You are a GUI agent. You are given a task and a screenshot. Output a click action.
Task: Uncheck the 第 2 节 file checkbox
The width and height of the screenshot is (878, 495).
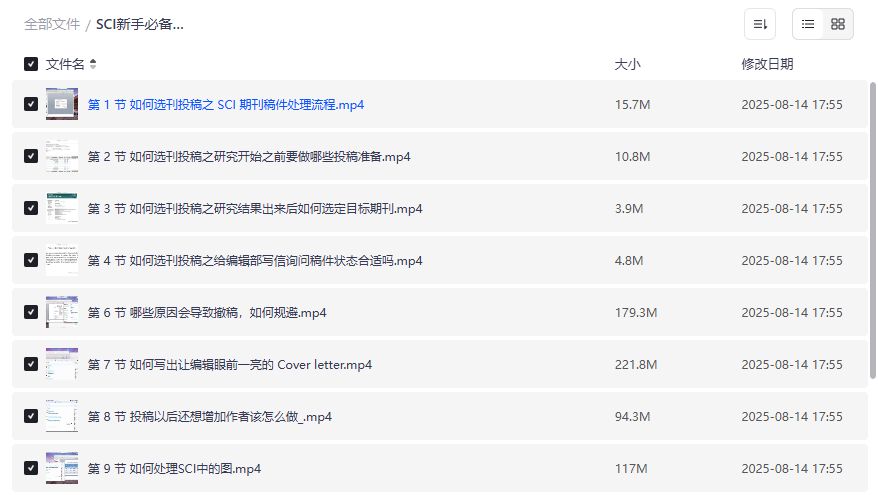pyautogui.click(x=31, y=156)
